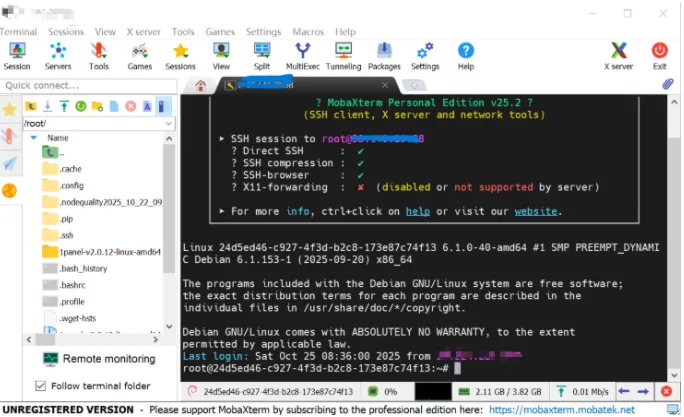684x417 pixels.
Task: Go to parent folder in SFTP toolbar
Action: (31, 106)
